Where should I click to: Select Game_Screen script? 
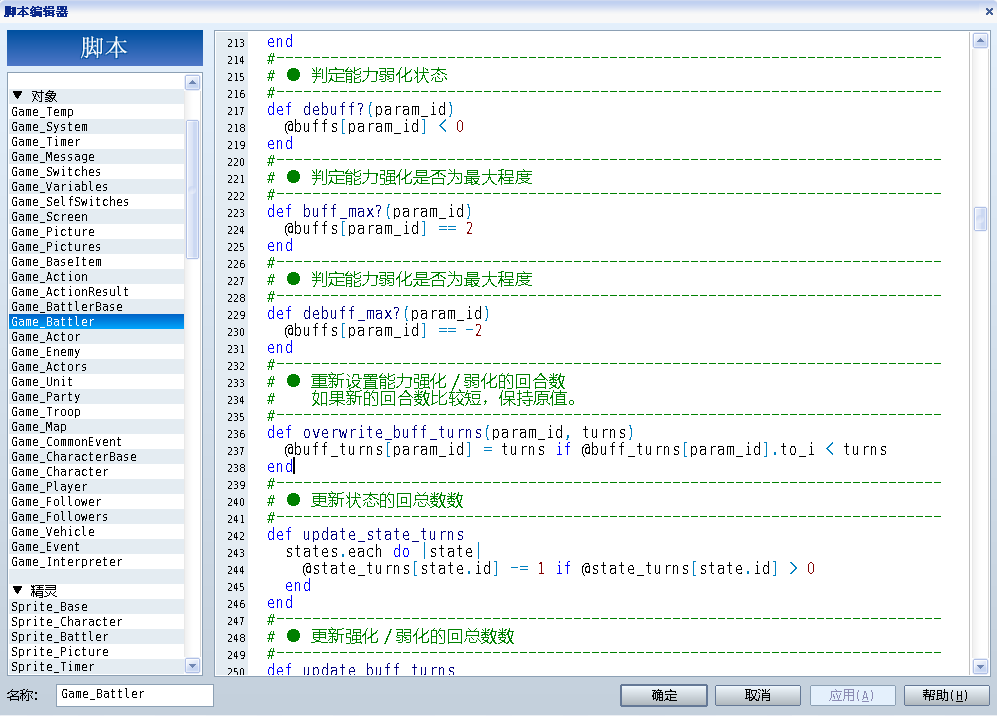pos(97,217)
